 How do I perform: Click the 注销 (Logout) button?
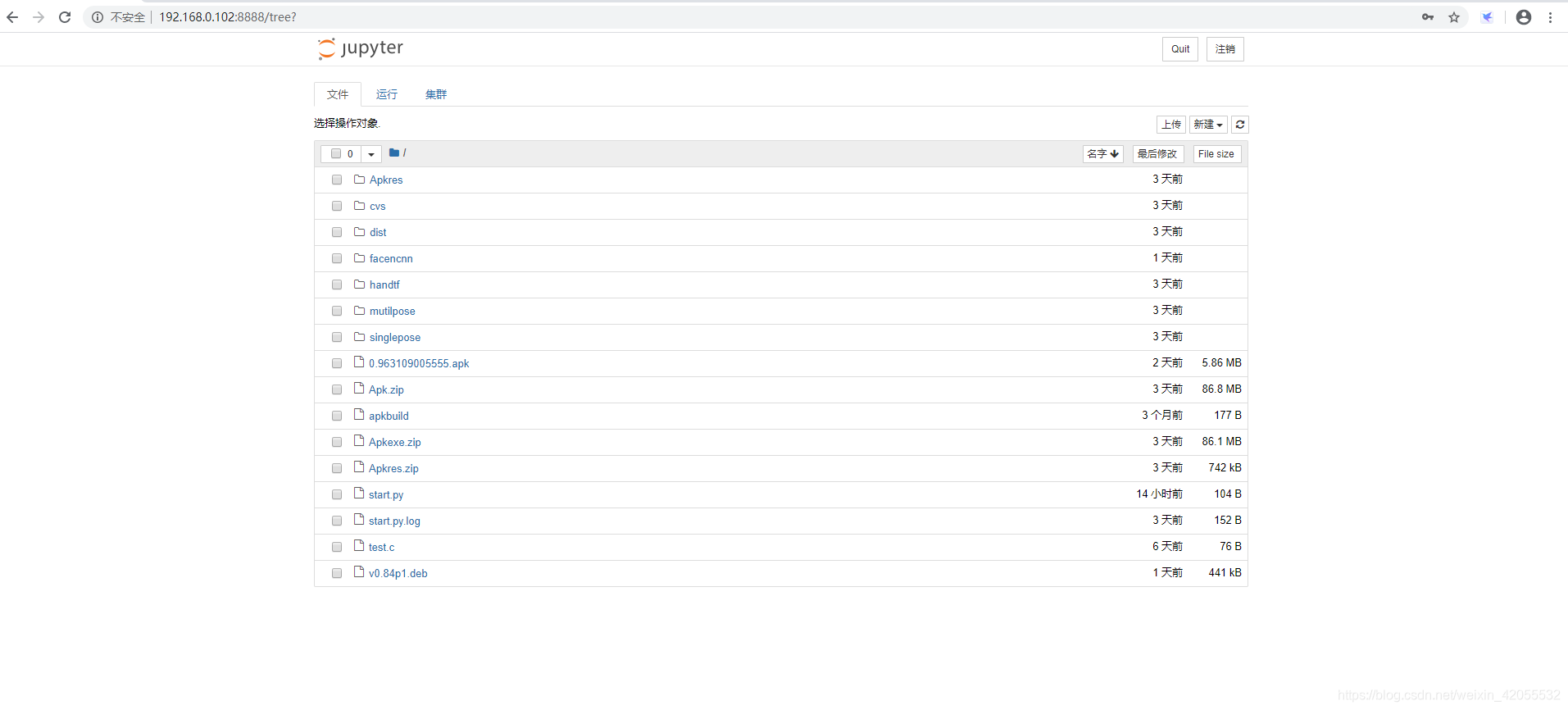click(1225, 49)
